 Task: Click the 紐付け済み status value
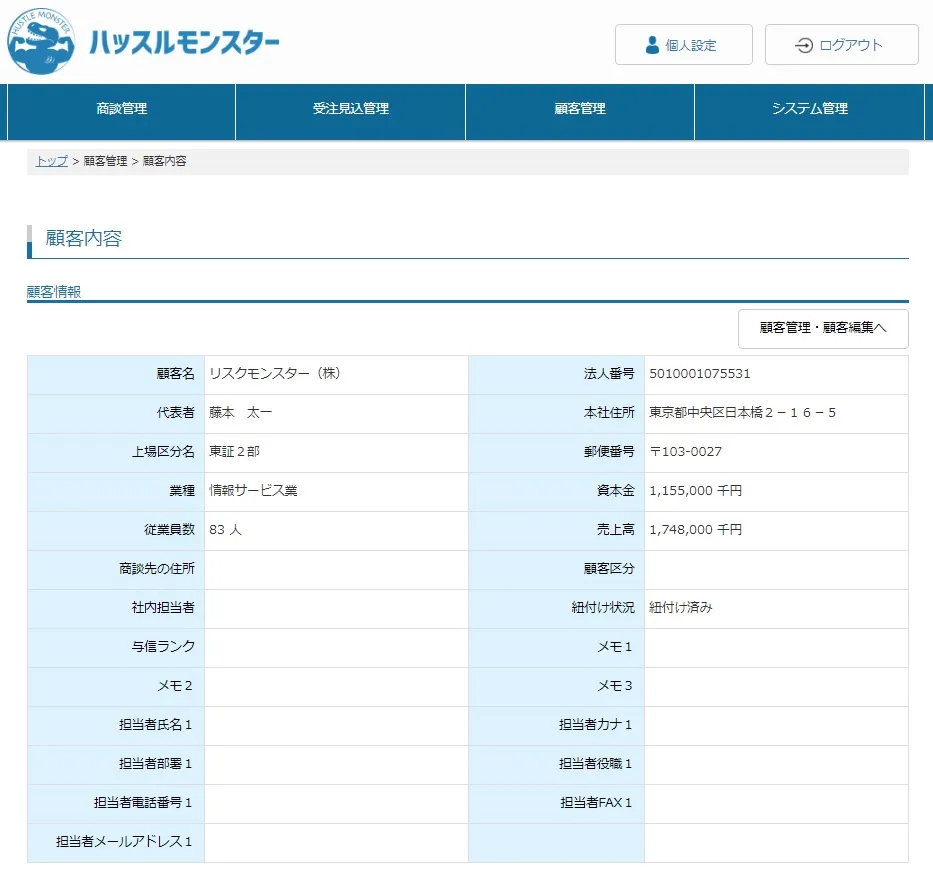(x=681, y=607)
